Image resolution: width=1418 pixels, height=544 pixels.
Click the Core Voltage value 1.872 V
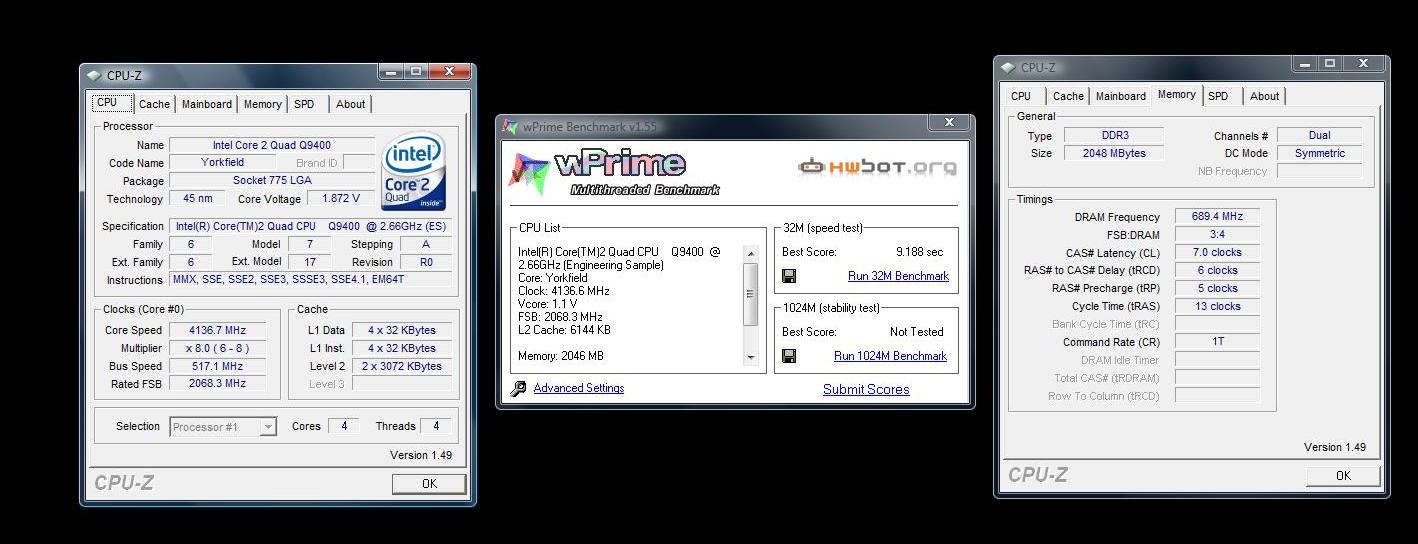coord(340,198)
